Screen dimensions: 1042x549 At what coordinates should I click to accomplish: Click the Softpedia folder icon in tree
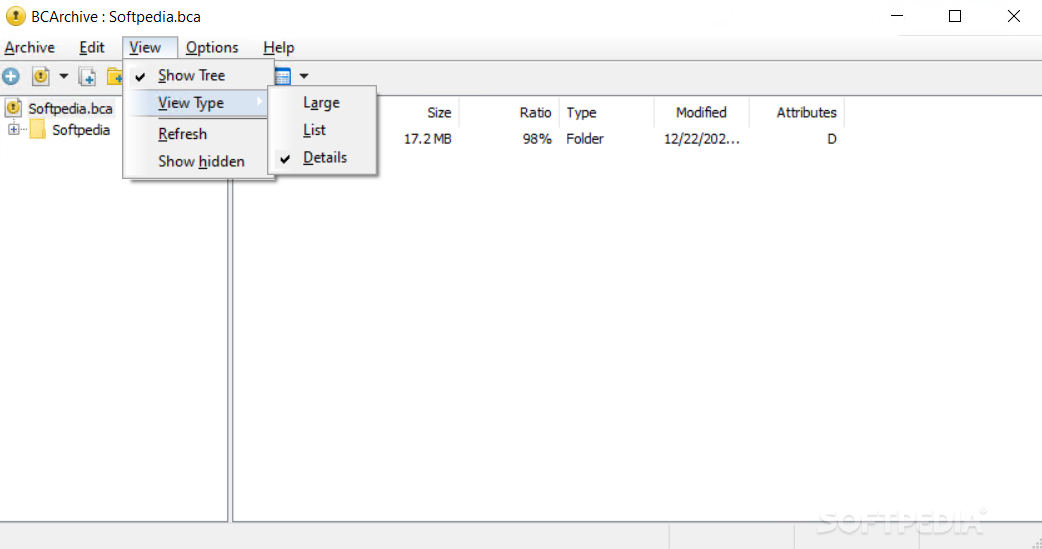[38, 130]
